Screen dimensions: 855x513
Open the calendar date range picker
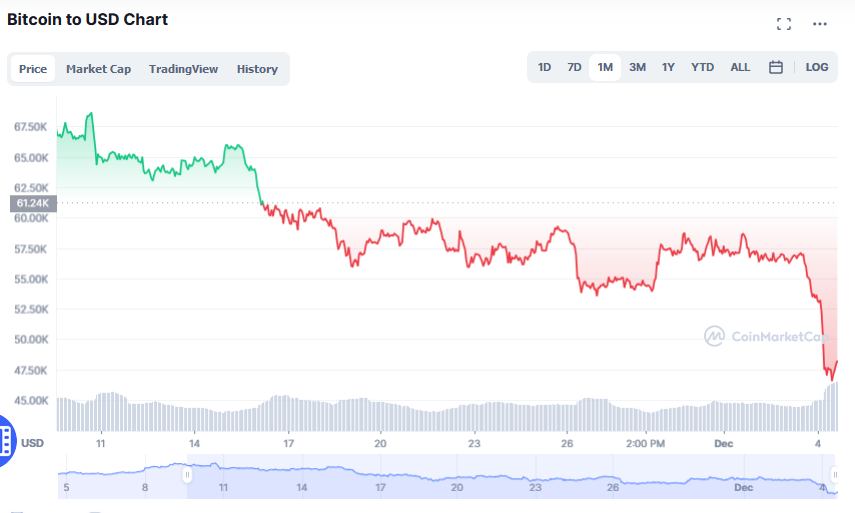pyautogui.click(x=775, y=67)
